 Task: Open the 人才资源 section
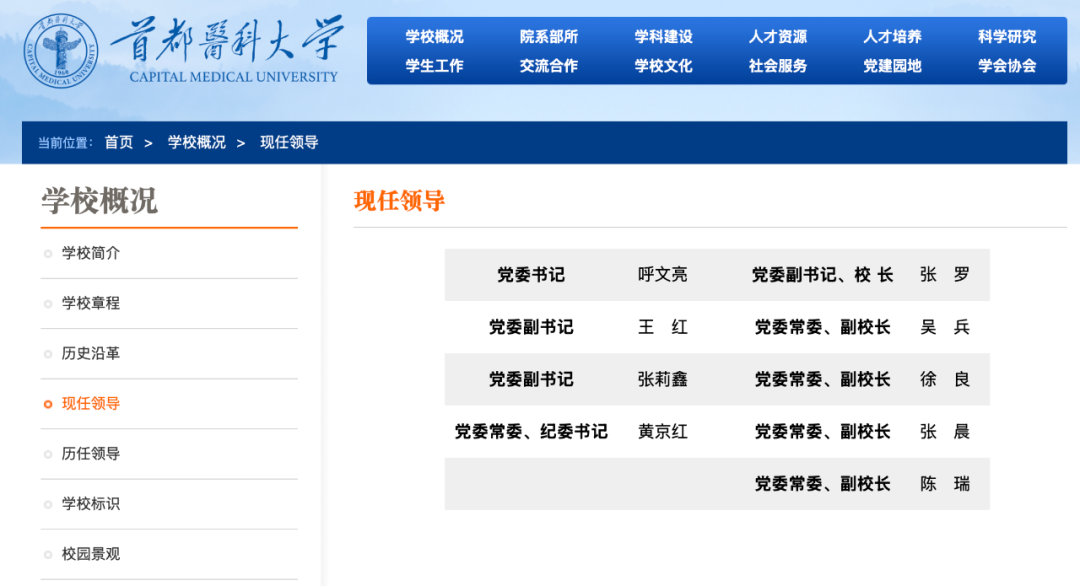click(x=778, y=36)
